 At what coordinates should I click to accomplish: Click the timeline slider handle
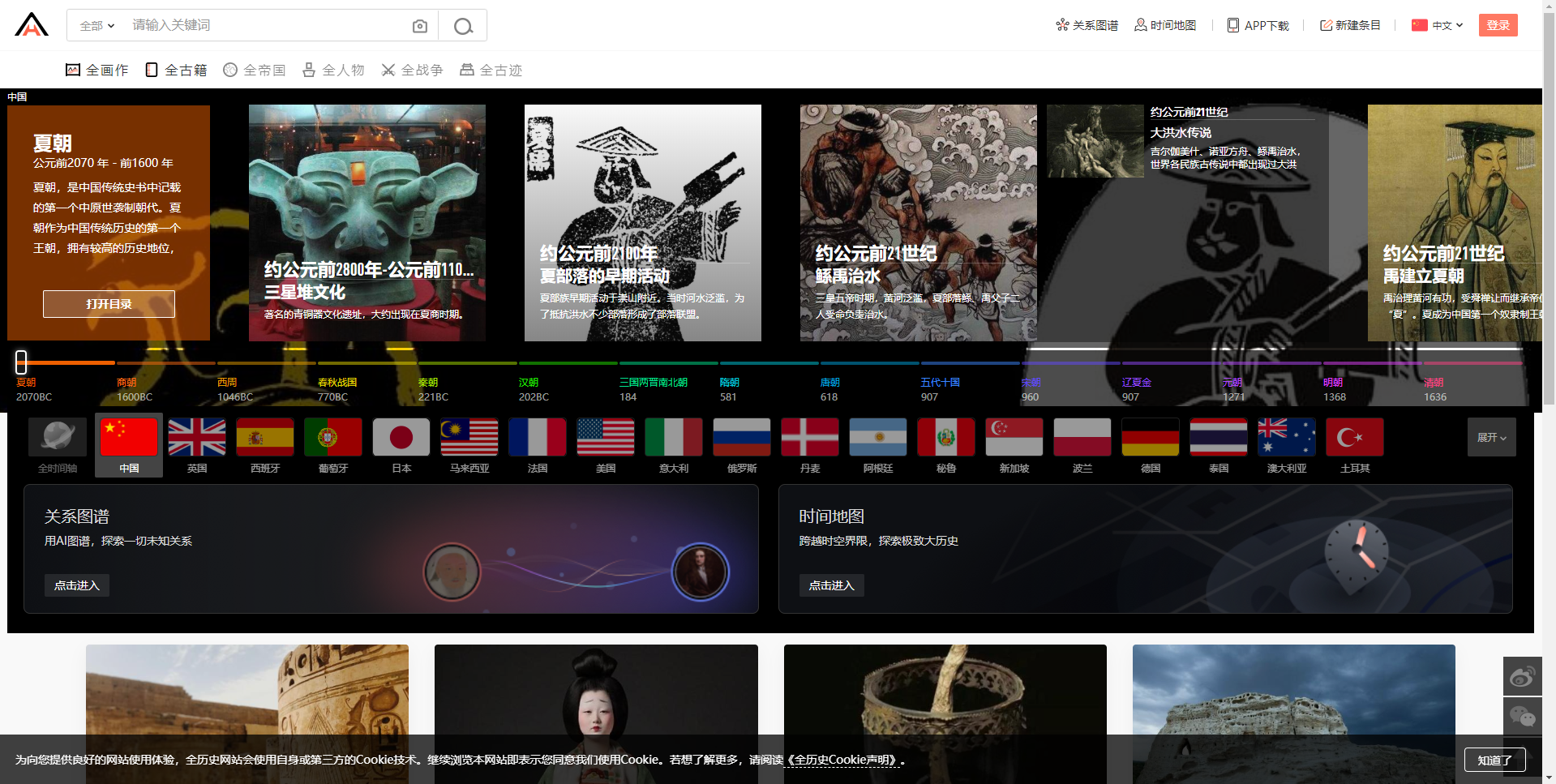[x=21, y=362]
